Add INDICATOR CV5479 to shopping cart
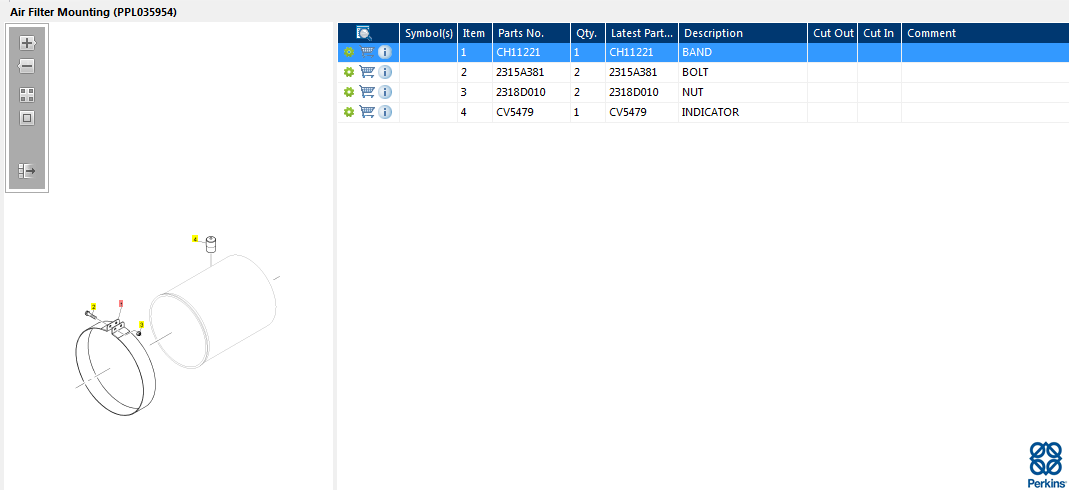Screen dimensions: 1069x490 [x=367, y=112]
